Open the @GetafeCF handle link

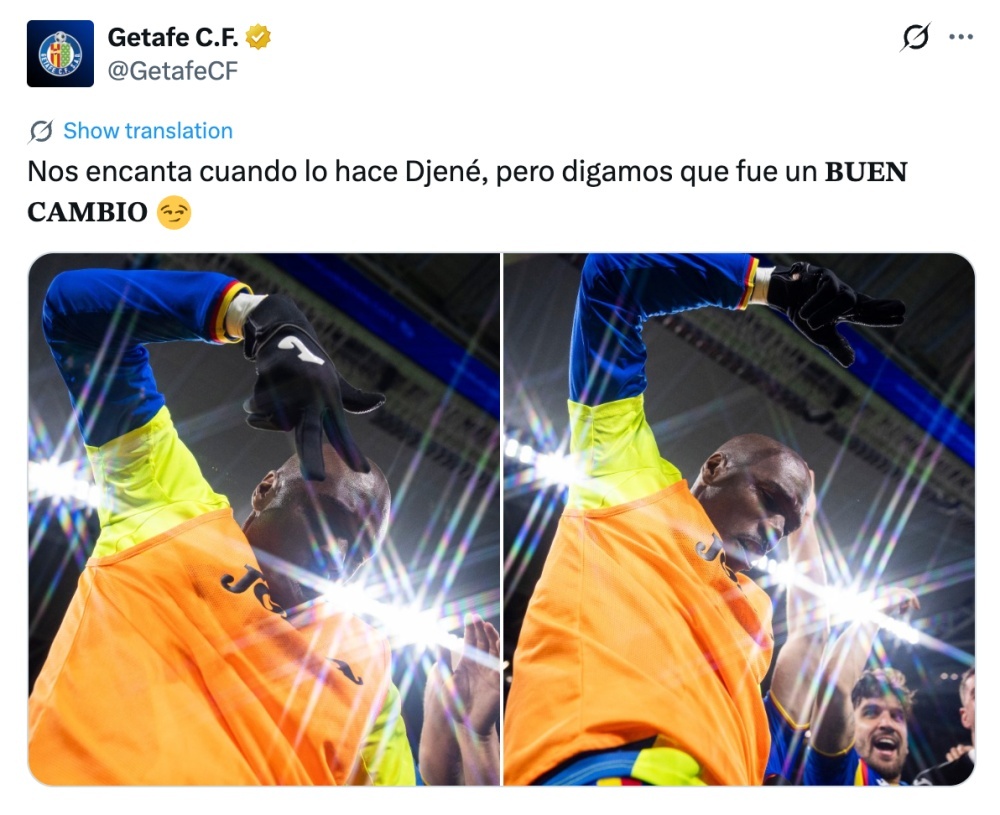pos(172,71)
